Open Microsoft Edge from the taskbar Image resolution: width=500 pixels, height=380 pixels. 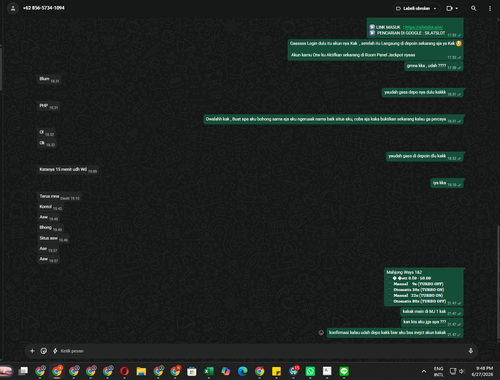tap(243, 371)
